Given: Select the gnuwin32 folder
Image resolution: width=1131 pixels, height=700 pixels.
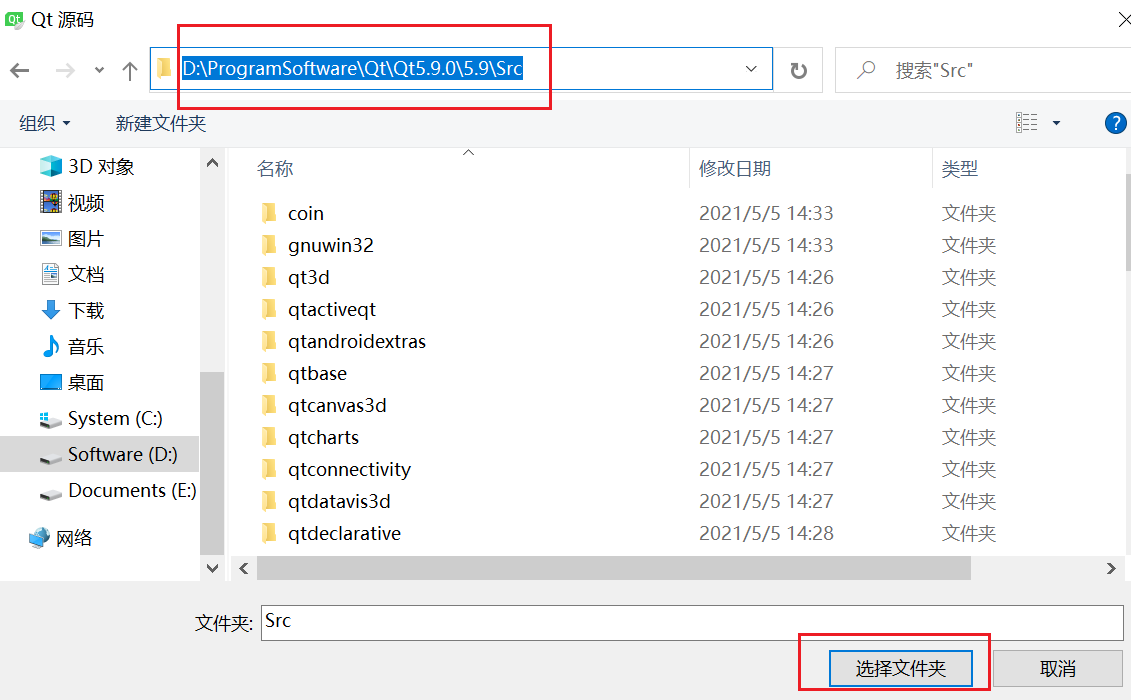Looking at the screenshot, I should (330, 245).
